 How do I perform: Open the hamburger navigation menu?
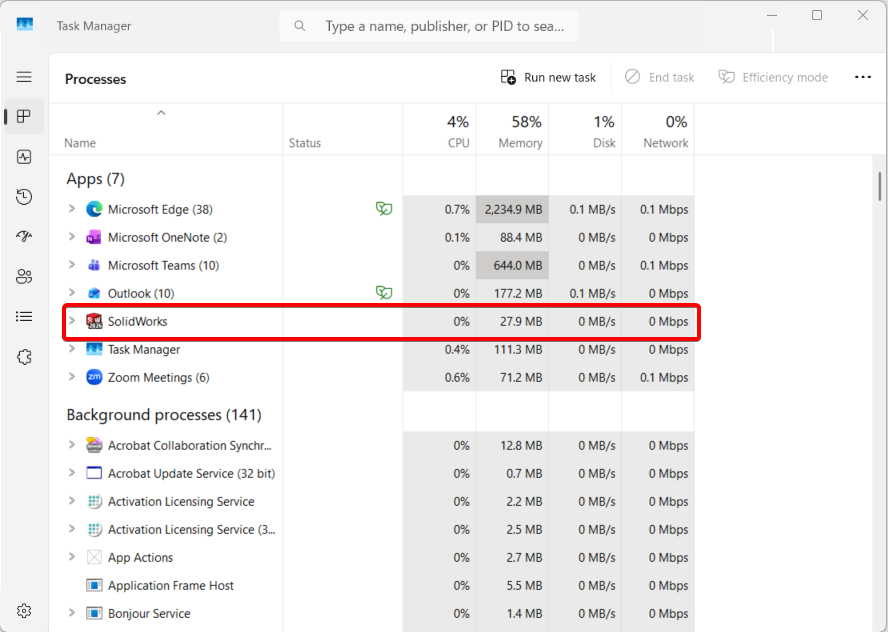point(24,76)
